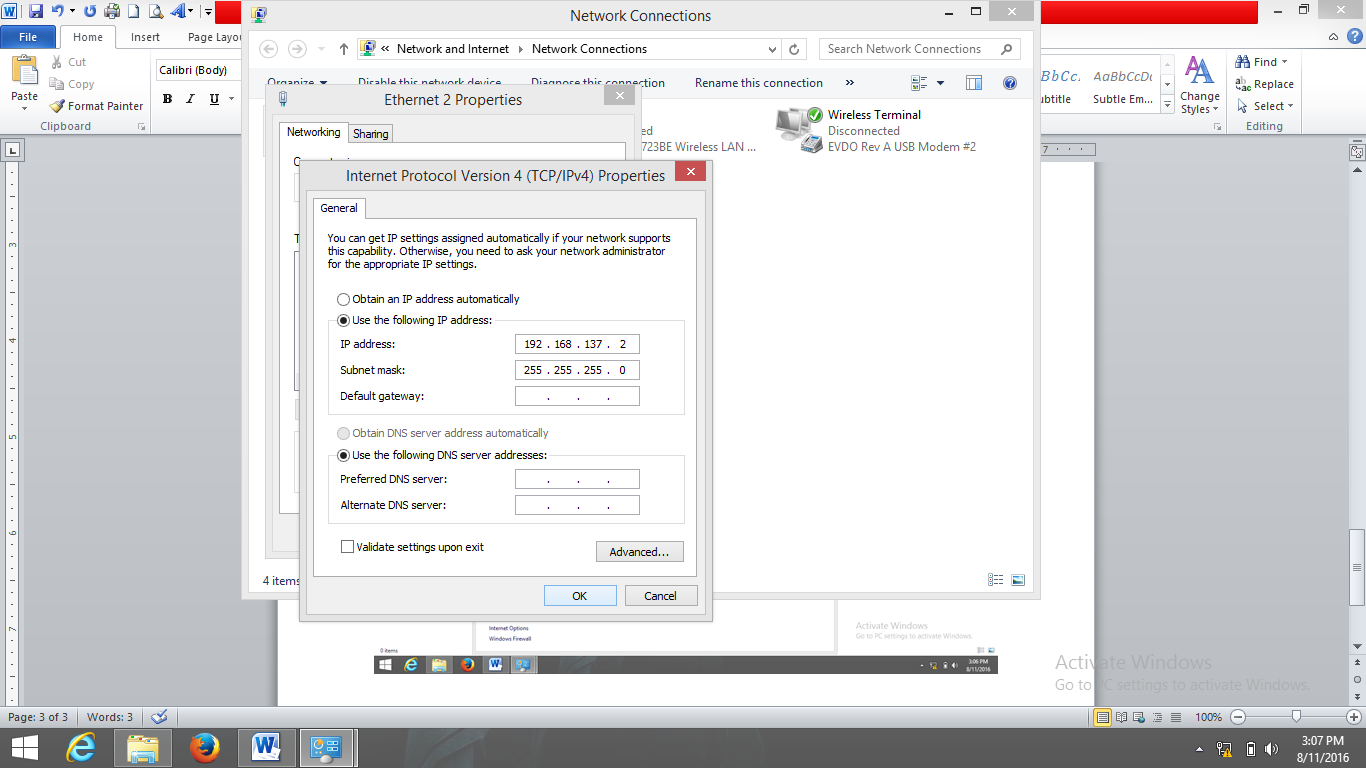The width and height of the screenshot is (1366, 768).
Task: Click Diagnose this connection
Action: (x=596, y=83)
